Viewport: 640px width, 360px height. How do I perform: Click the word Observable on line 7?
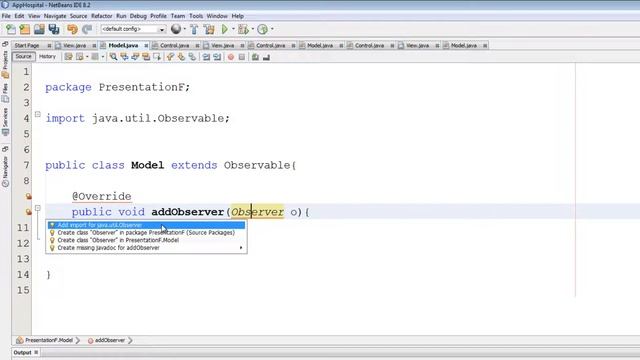[x=257, y=165]
